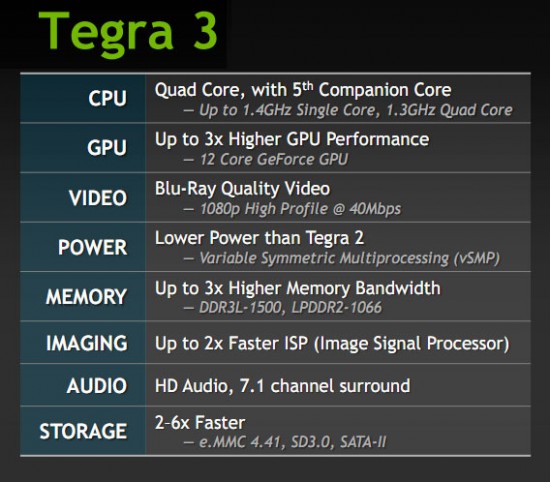Image resolution: width=550 pixels, height=482 pixels.
Task: Click 'HD Audio, 7.1 channel surround' text
Action: click(x=282, y=386)
